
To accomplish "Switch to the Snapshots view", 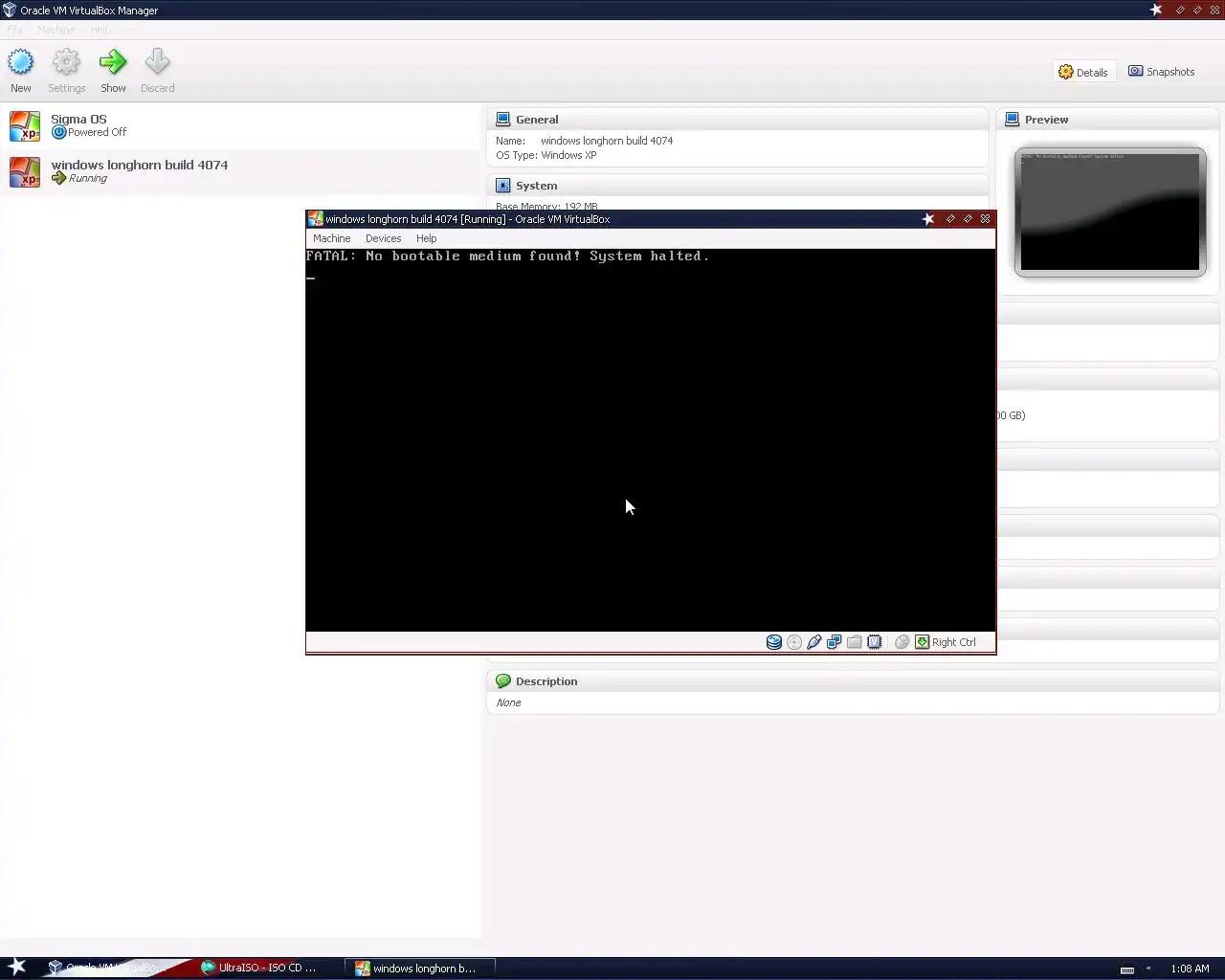I will pyautogui.click(x=1162, y=72).
